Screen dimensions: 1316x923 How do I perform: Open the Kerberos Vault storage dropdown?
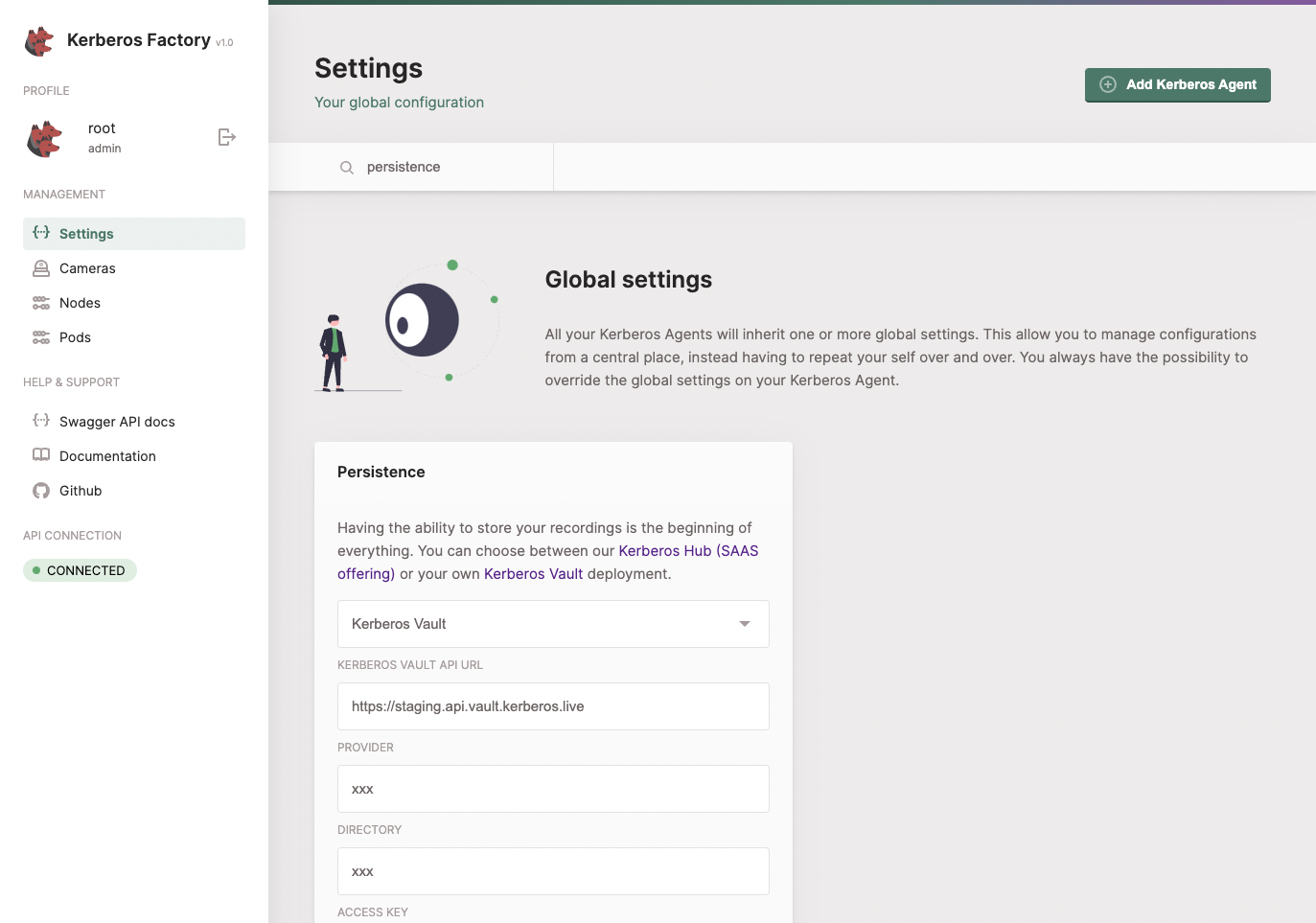tap(553, 623)
